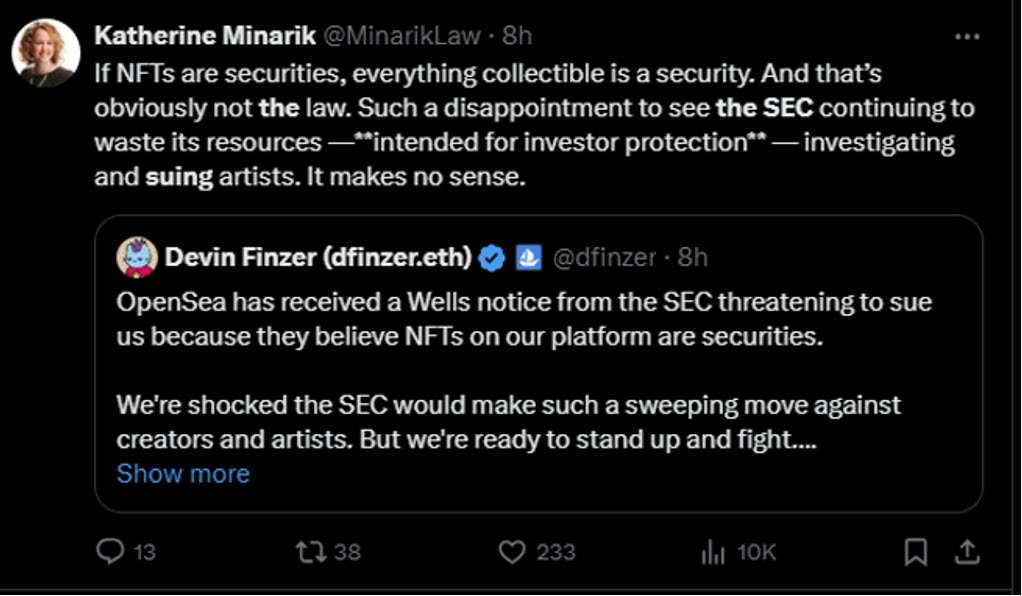Click the 8h timestamp beside @dfinzer
Image resolution: width=1022 pixels, height=596 pixels.
click(x=693, y=258)
